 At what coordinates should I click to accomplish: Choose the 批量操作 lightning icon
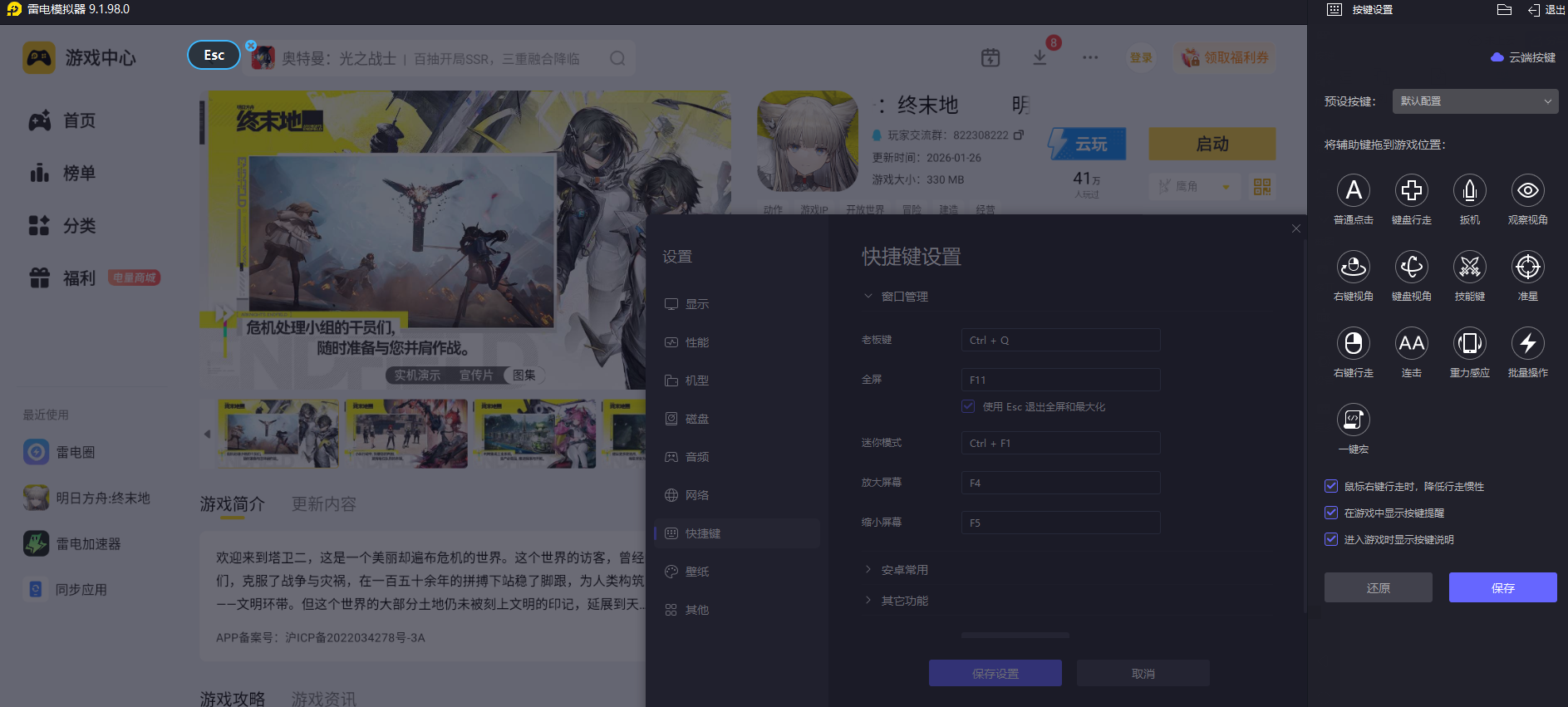pyautogui.click(x=1528, y=343)
